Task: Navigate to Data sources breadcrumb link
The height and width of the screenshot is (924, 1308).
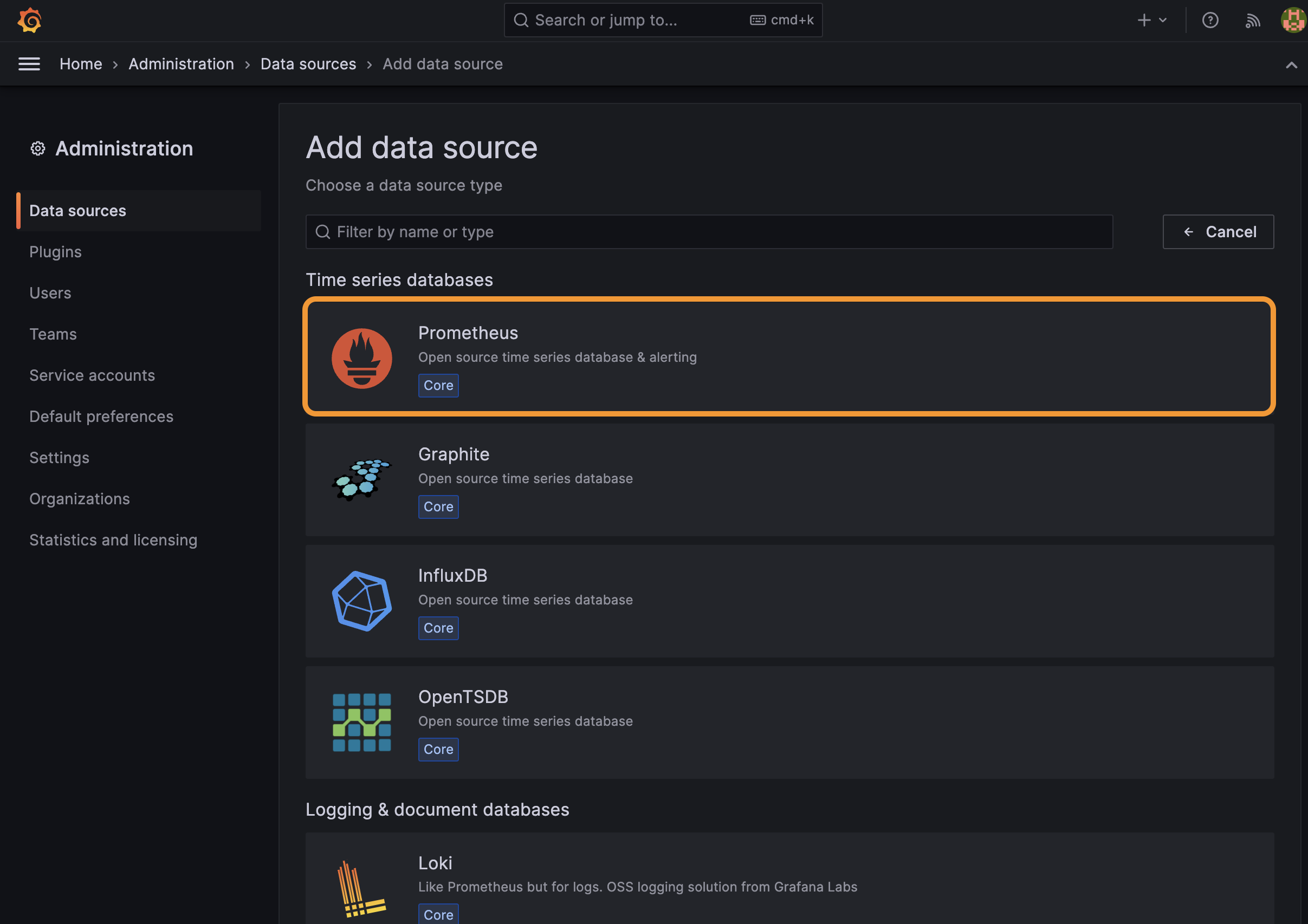Action: [x=308, y=64]
